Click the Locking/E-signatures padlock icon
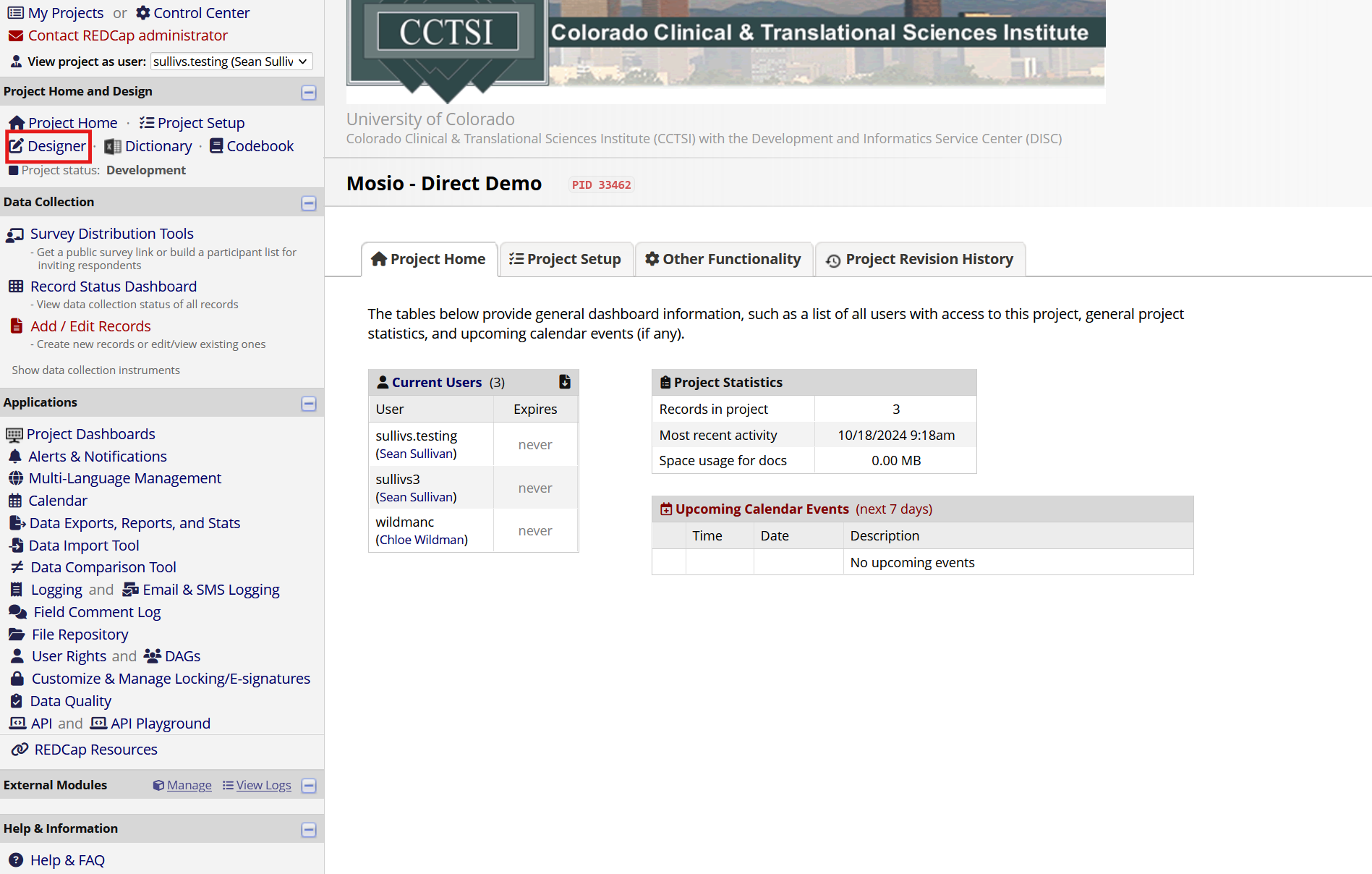The height and width of the screenshot is (874, 1372). 17,679
